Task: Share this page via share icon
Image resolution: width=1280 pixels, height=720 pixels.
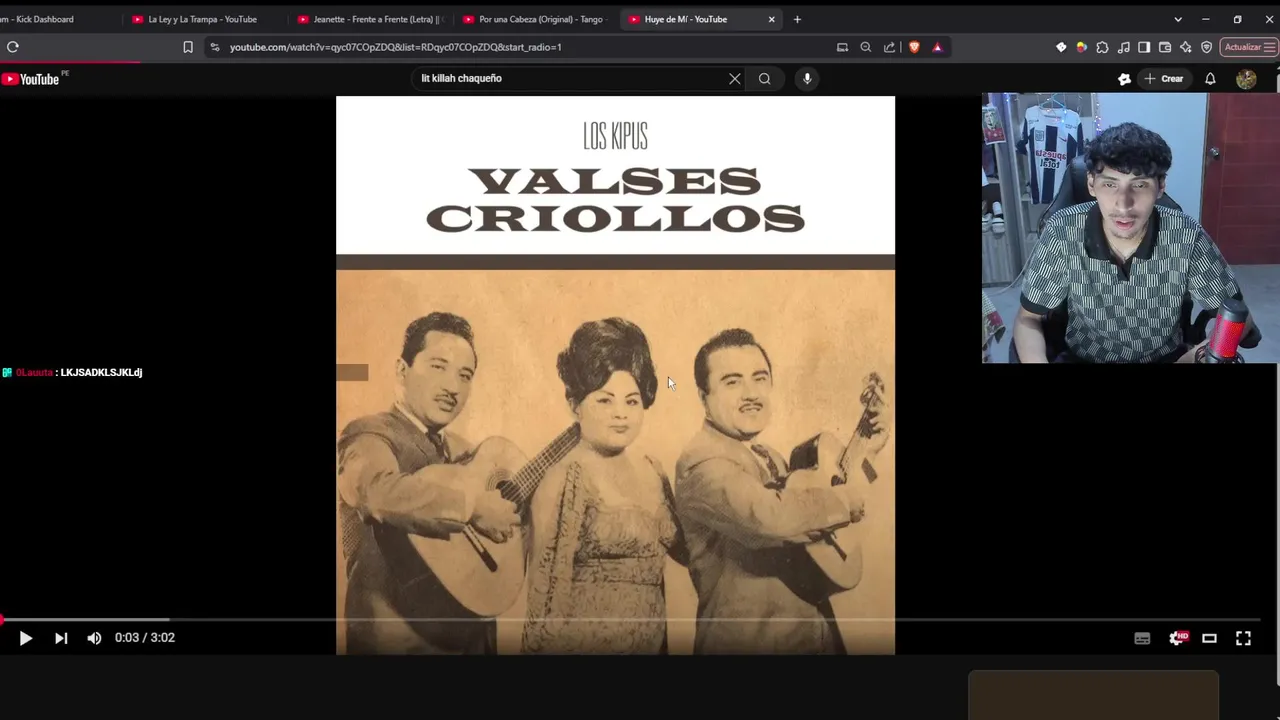Action: click(889, 47)
